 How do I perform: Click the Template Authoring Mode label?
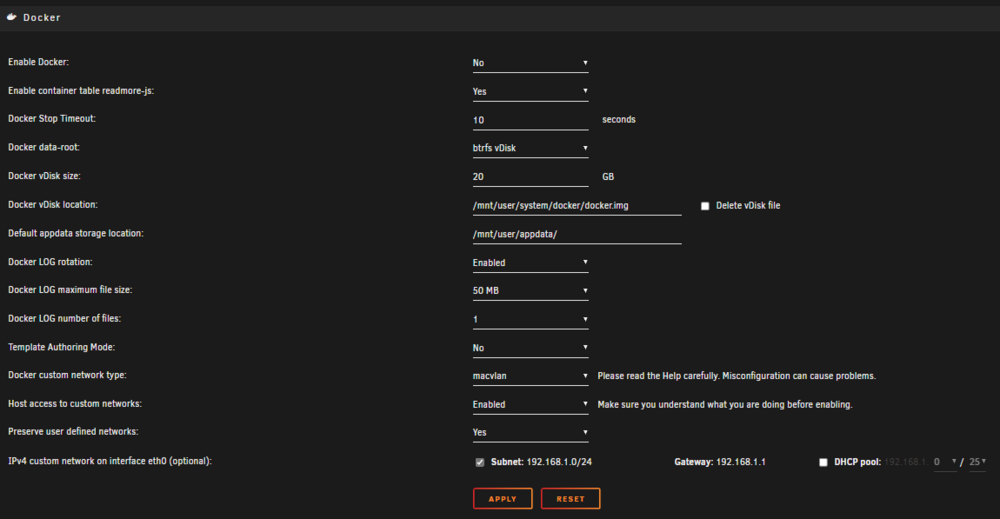pyautogui.click(x=61, y=347)
